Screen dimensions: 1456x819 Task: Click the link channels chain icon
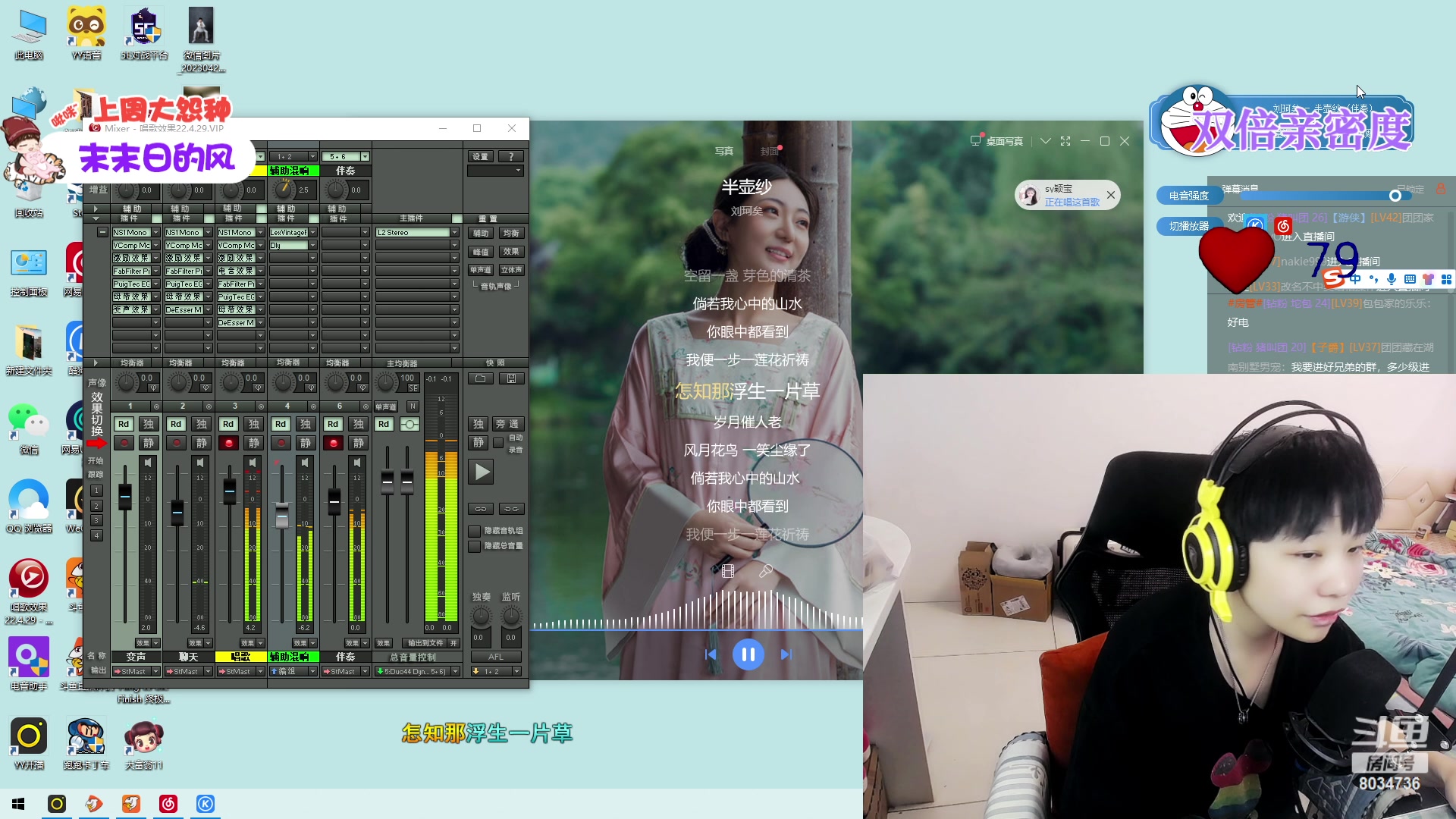coord(481,509)
